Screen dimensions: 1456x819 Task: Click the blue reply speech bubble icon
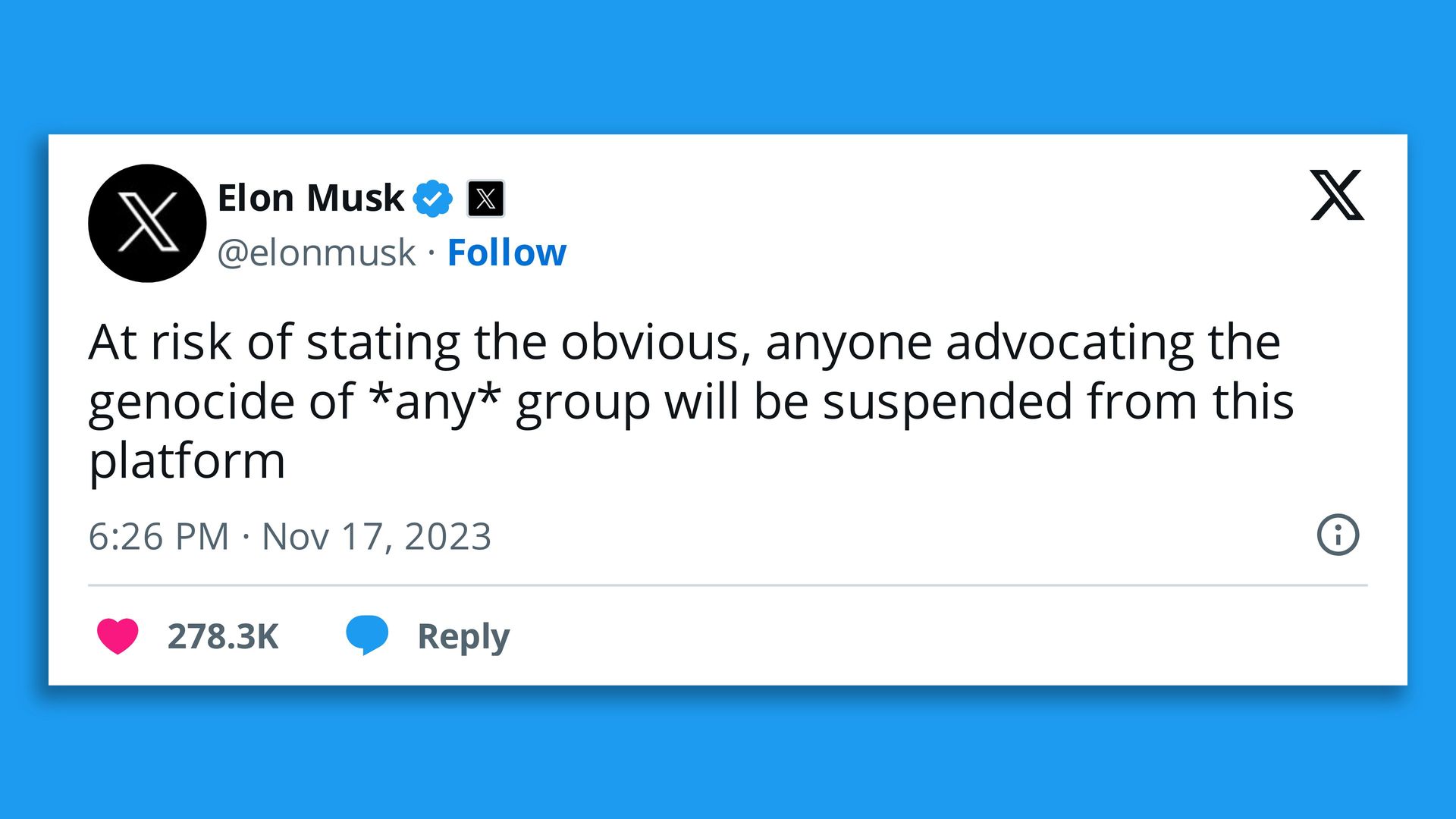[367, 635]
